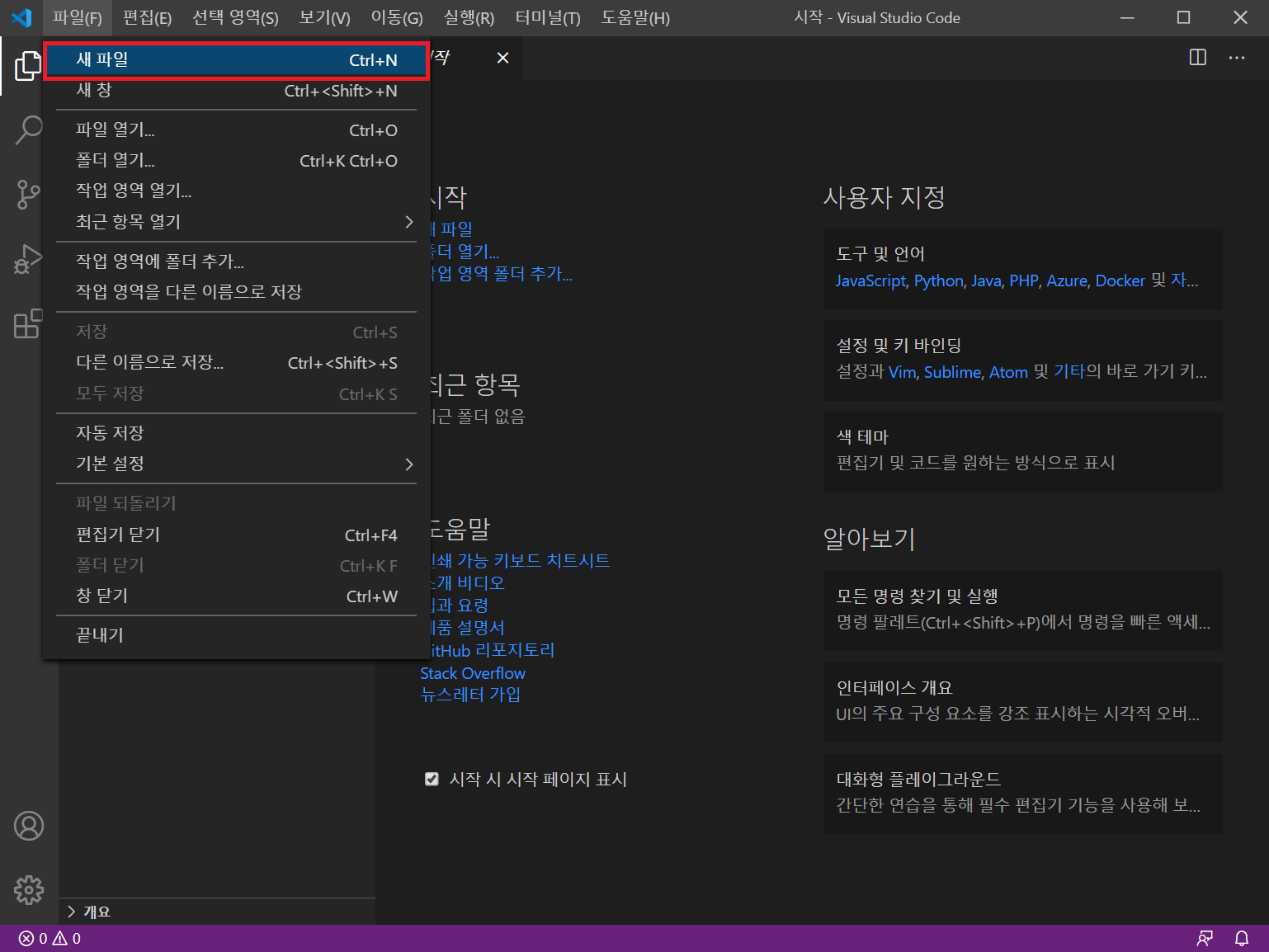Open the Run and Debug icon
The image size is (1269, 952).
[x=29, y=259]
